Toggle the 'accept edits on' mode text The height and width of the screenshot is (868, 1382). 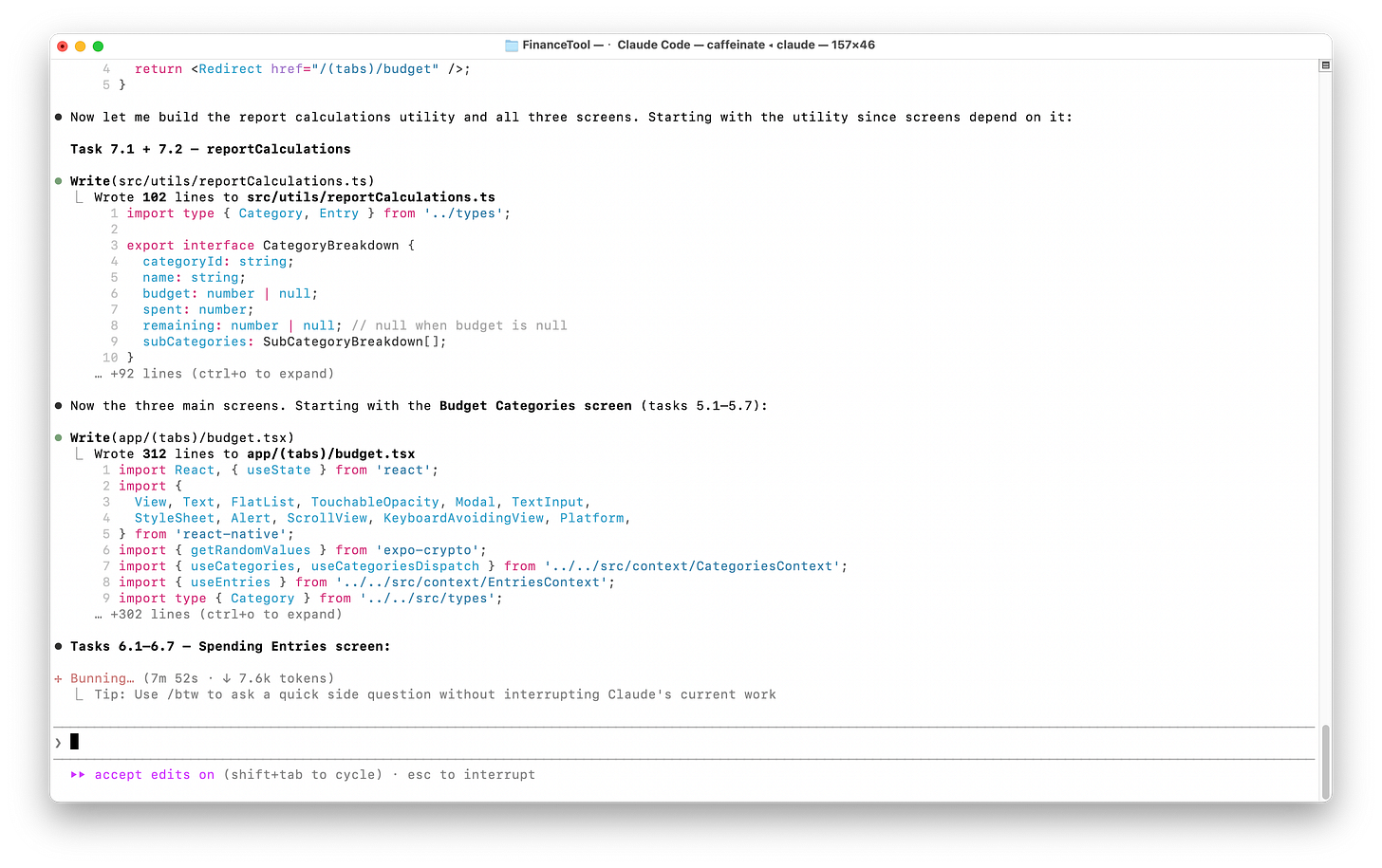[x=155, y=775]
